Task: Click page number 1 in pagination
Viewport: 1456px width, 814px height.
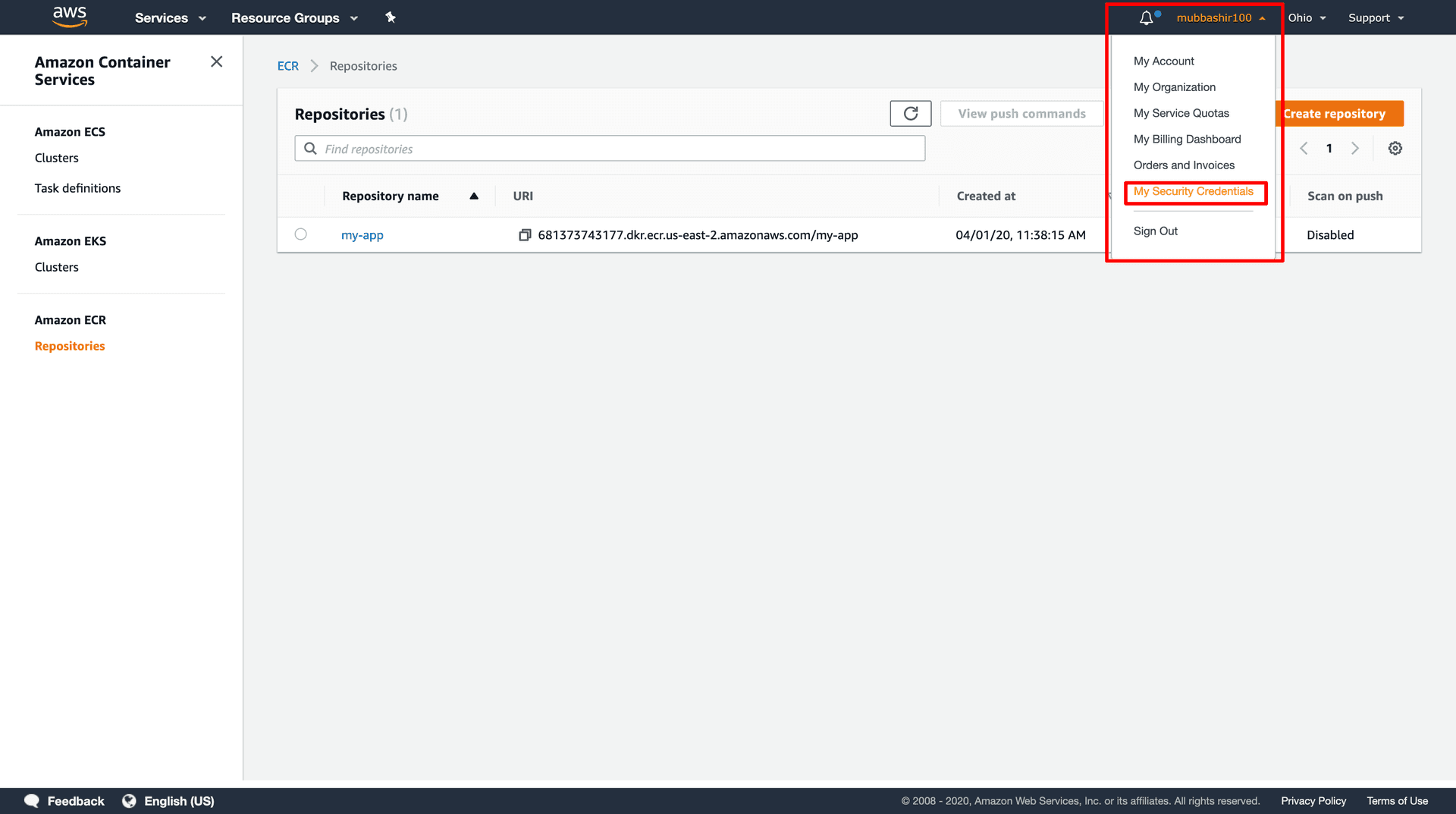Action: coord(1329,149)
